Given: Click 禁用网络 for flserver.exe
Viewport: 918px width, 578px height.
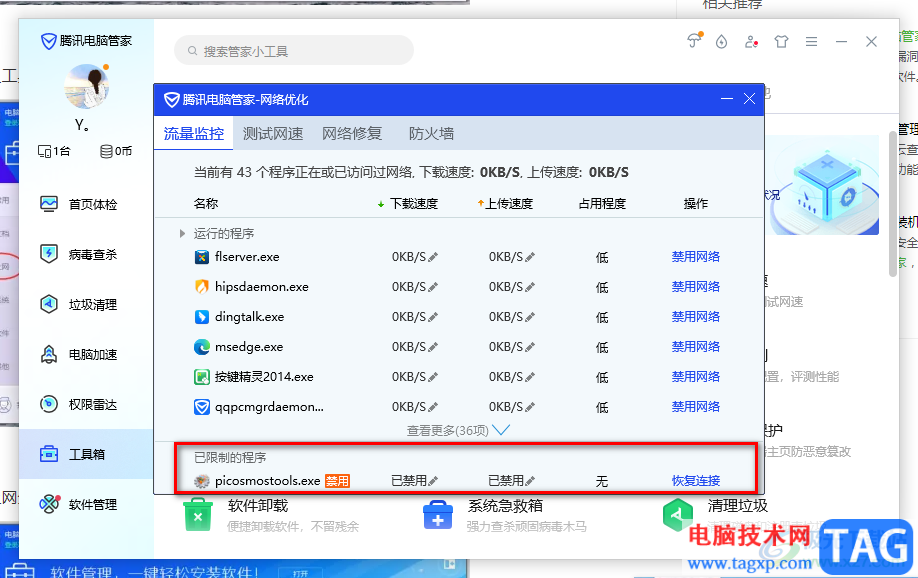Looking at the screenshot, I should tap(696, 256).
